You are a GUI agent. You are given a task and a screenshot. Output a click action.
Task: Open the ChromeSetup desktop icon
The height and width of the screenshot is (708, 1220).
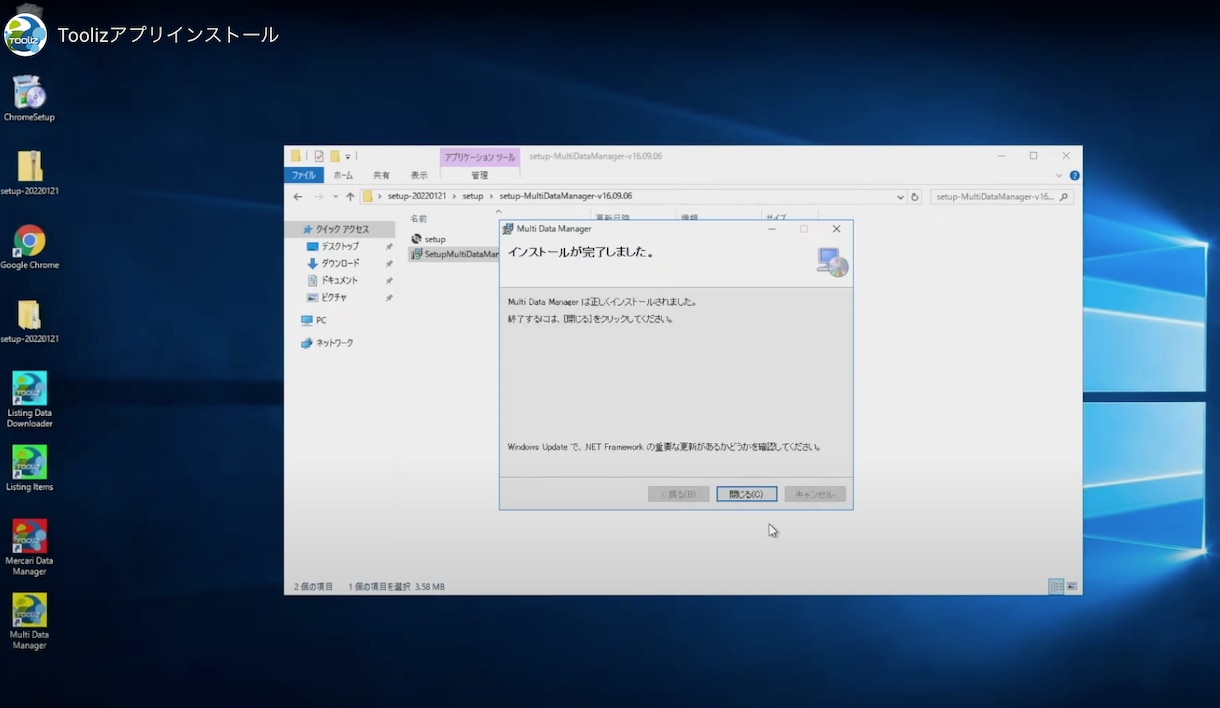[29, 99]
